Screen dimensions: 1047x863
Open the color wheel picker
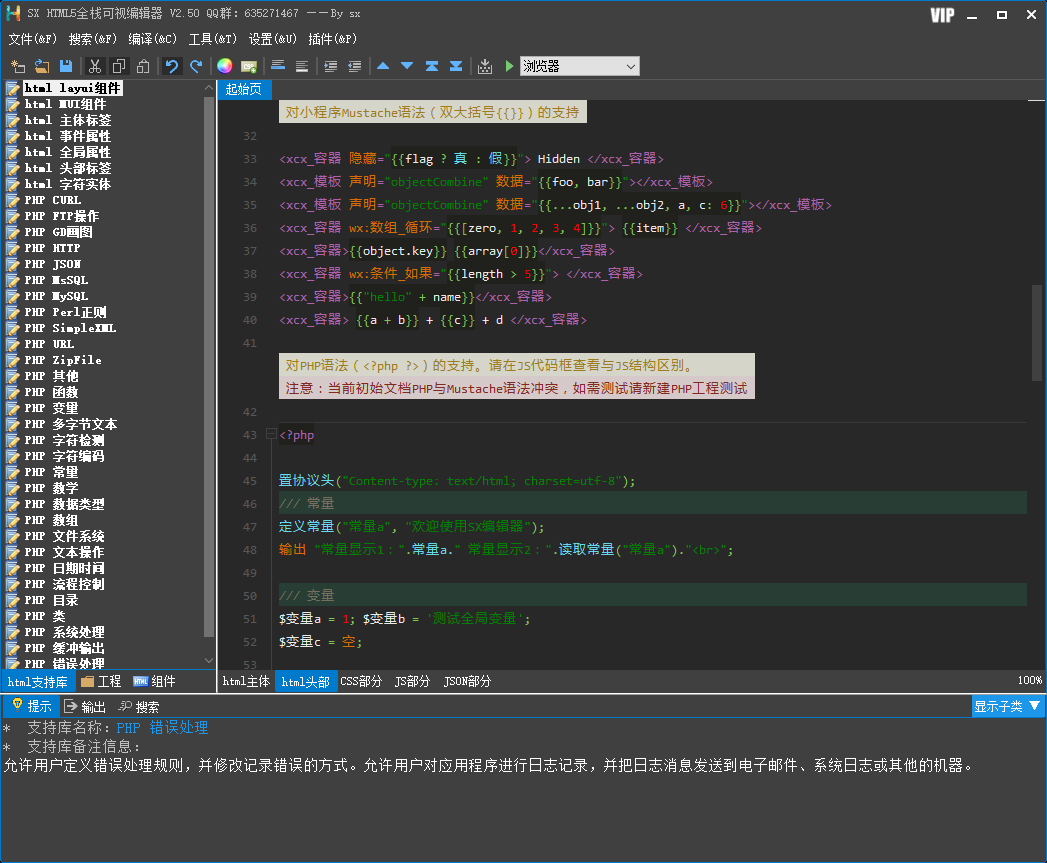pos(225,67)
